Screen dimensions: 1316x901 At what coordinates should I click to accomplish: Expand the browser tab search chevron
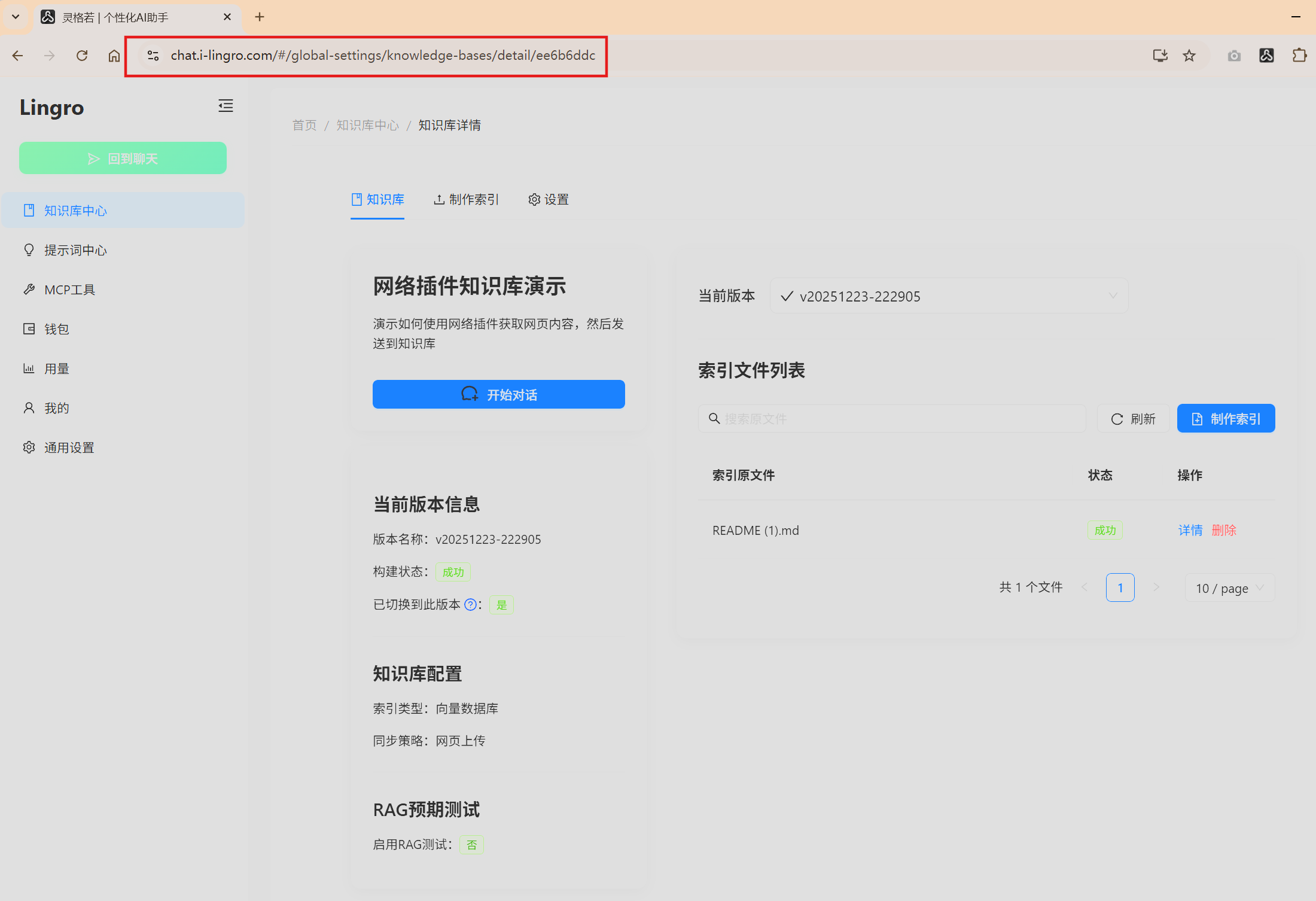16,17
